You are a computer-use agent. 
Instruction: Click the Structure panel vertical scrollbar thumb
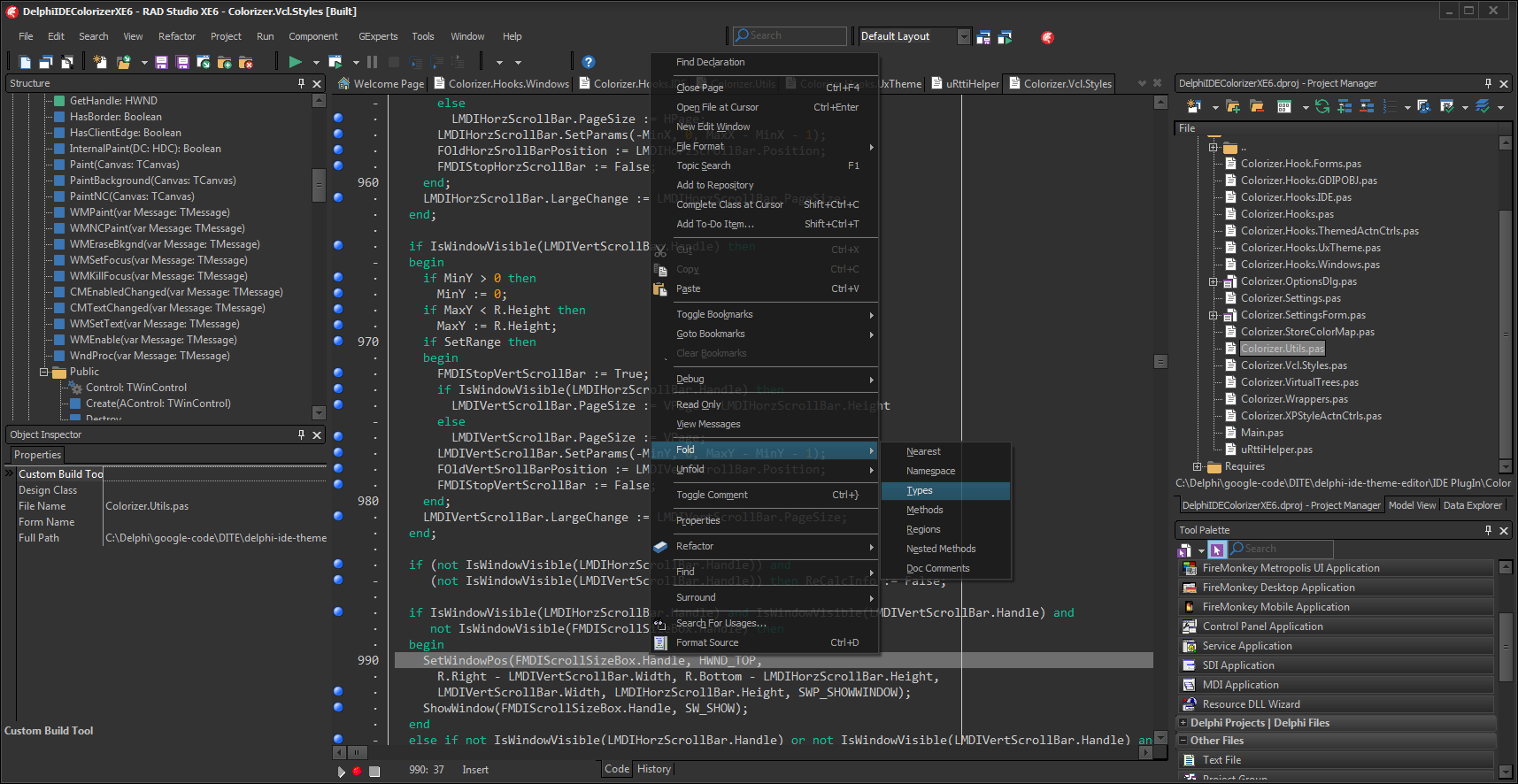coord(319,186)
